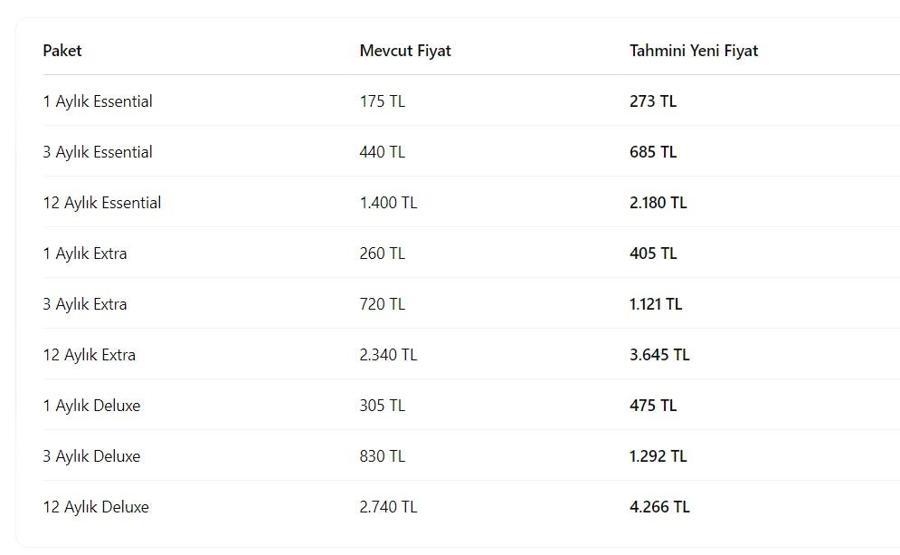Click the 1.400 TL current price cell

(388, 203)
